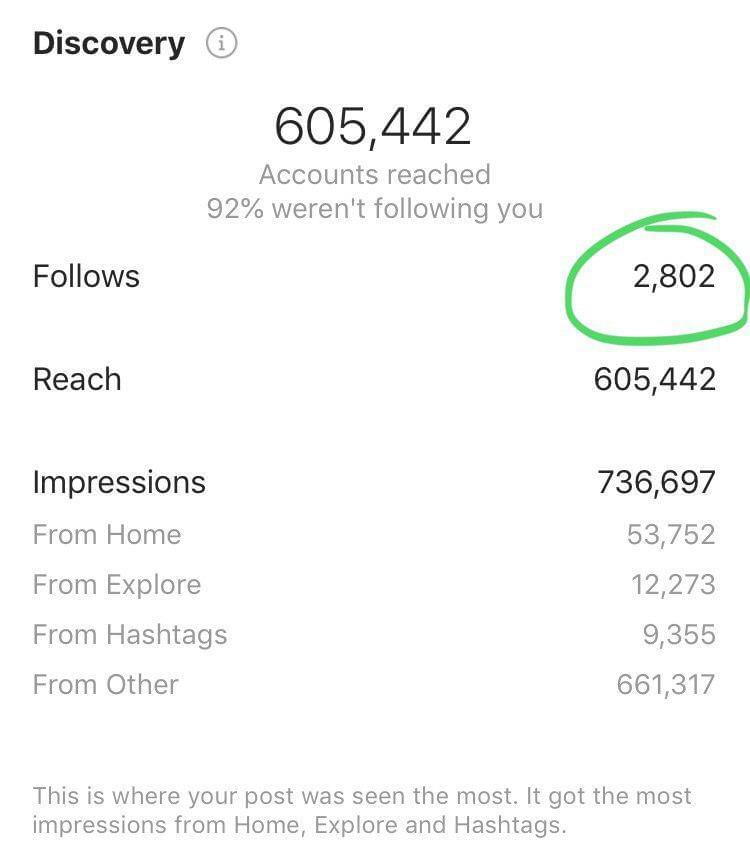
Task: Click the 92% weren't following you text
Action: [375, 209]
